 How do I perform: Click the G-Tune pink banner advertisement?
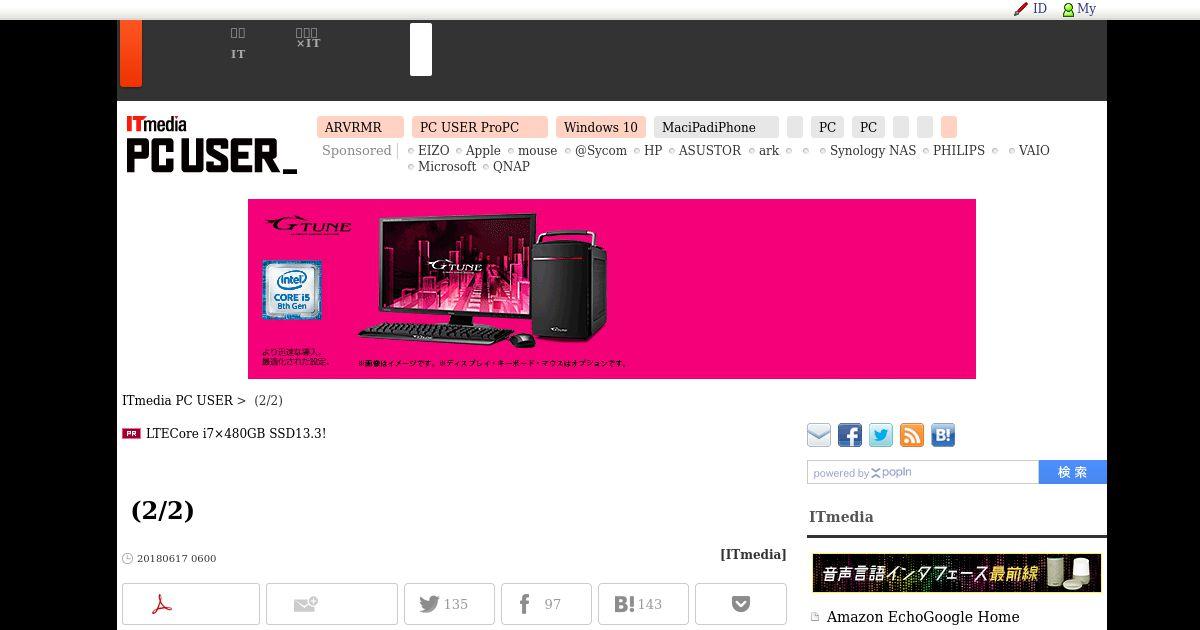click(x=612, y=289)
